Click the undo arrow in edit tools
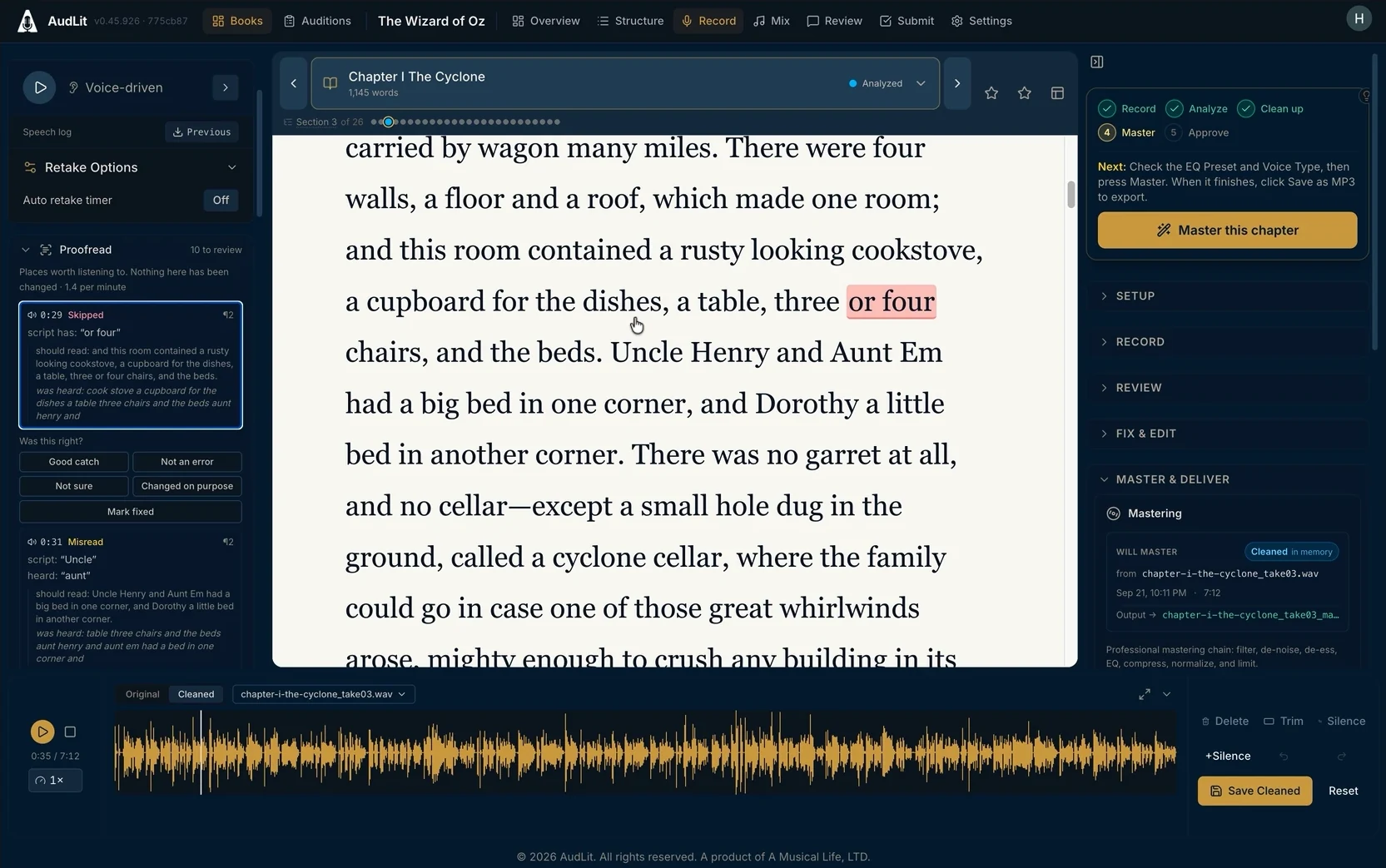Viewport: 1386px width, 868px height. click(x=1284, y=756)
